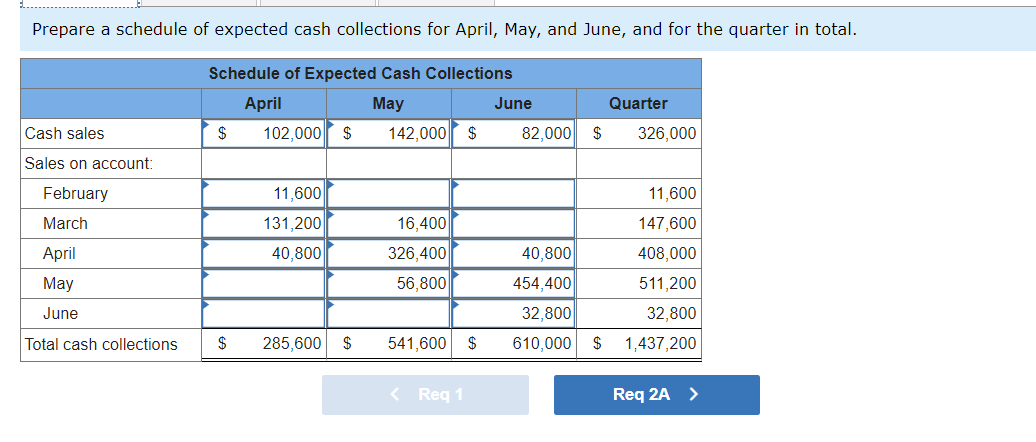Select May total cash collections 541,600
1036x442 pixels.
coord(388,344)
